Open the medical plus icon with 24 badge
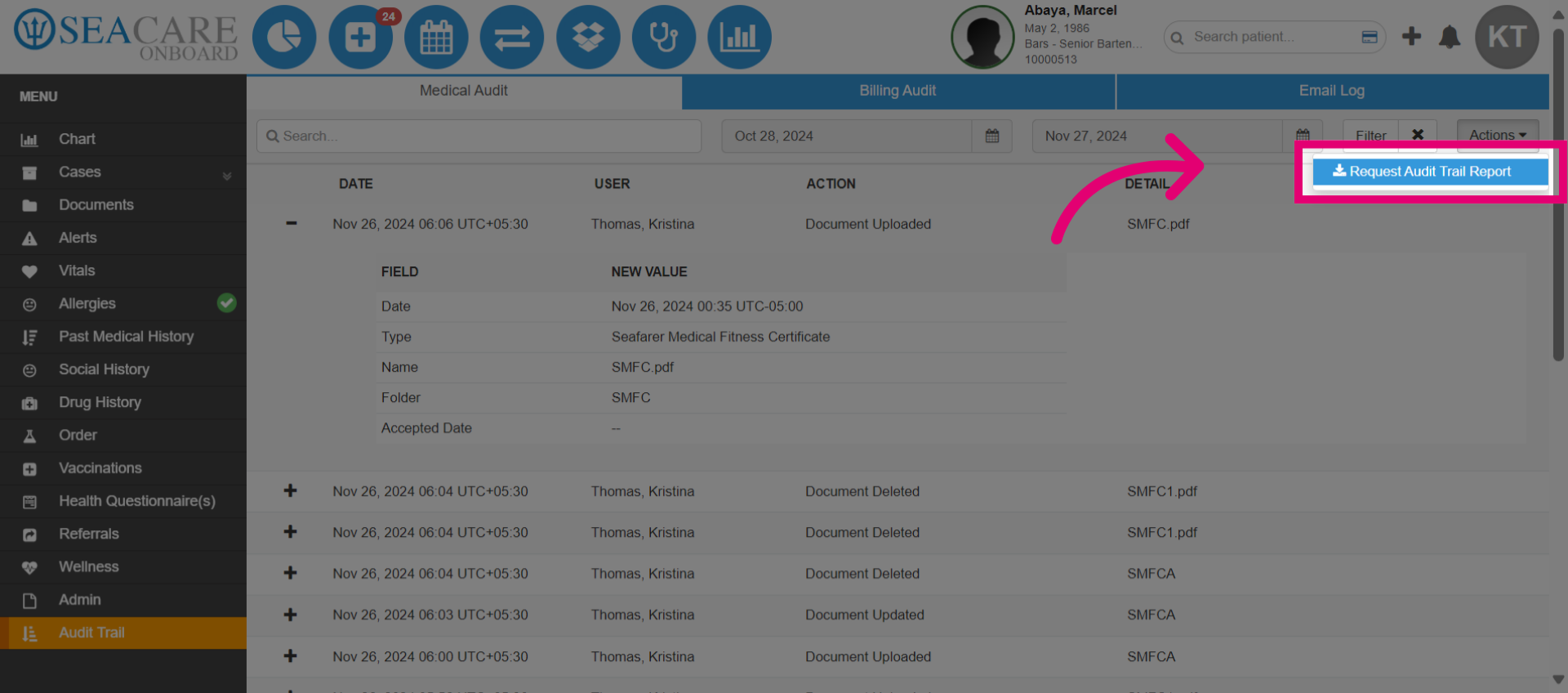 tap(360, 37)
